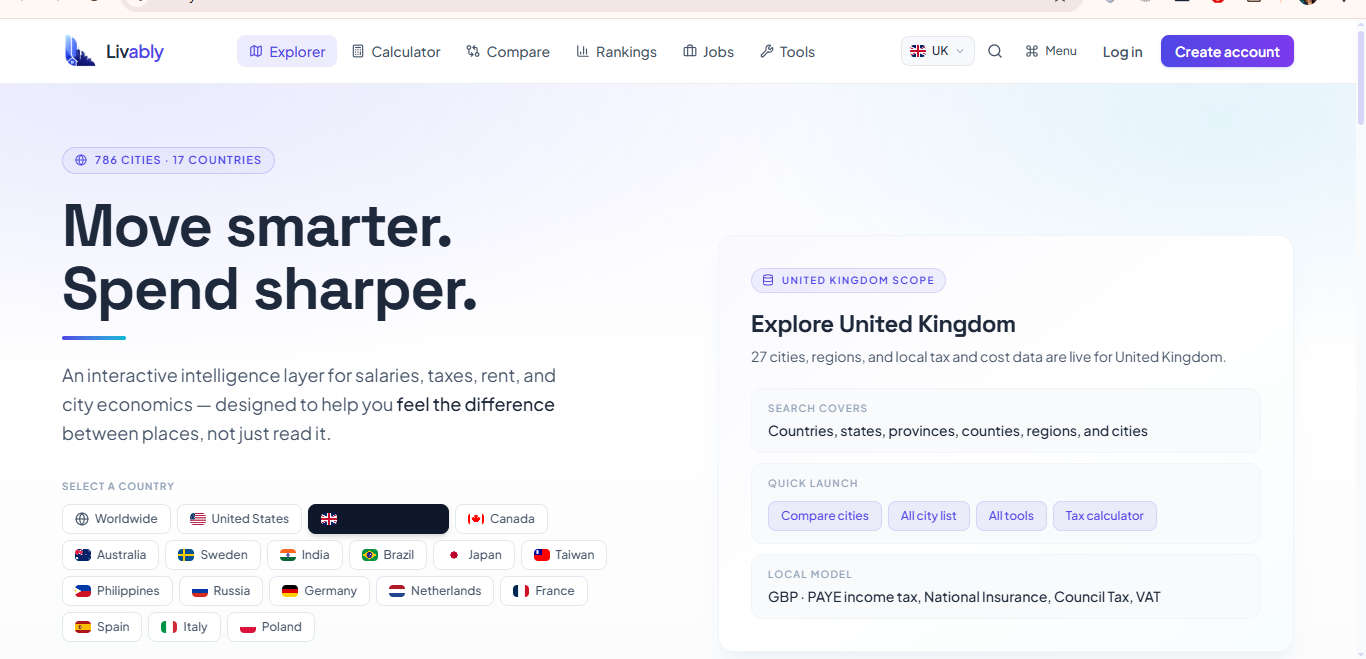Click the Livably logo icon
The width and height of the screenshot is (1366, 659).
[x=80, y=51]
